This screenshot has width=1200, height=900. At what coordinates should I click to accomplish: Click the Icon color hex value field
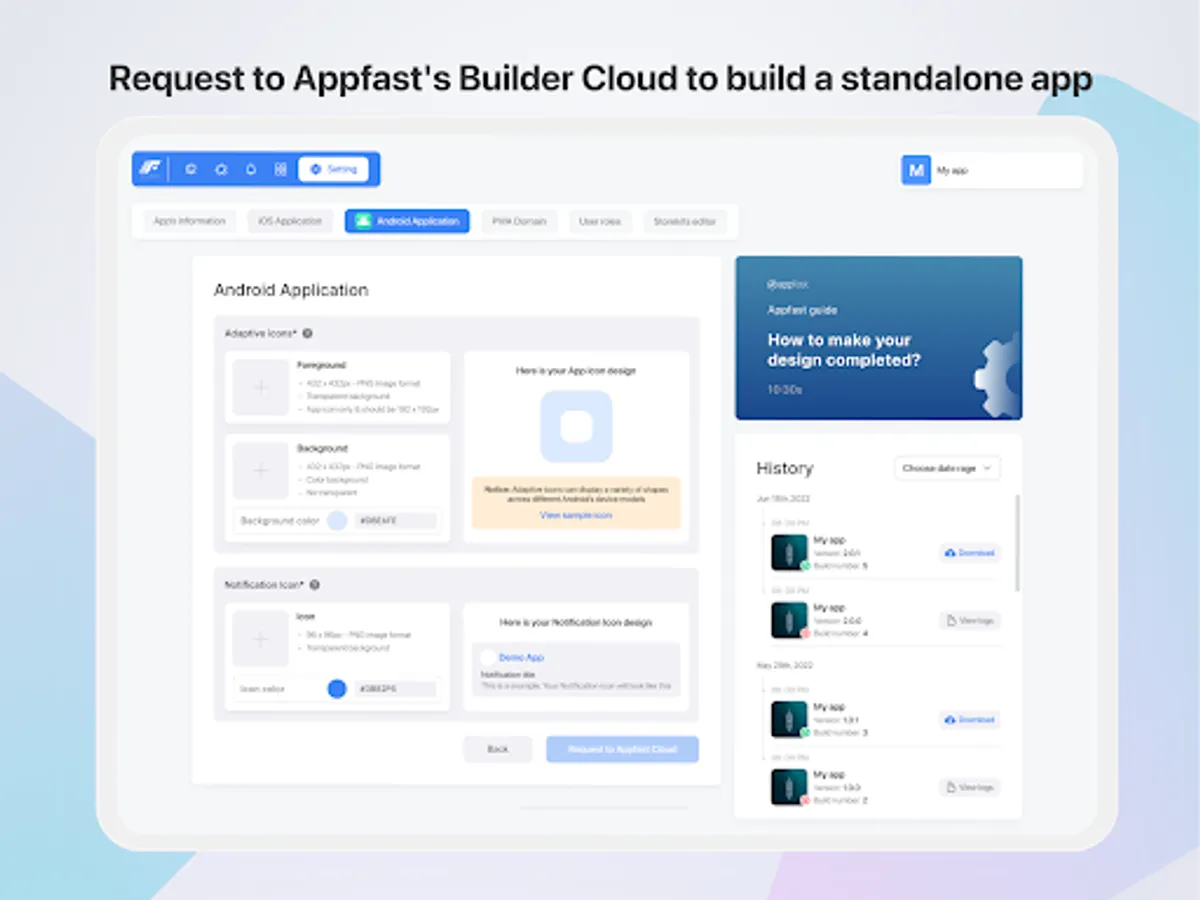coord(395,689)
